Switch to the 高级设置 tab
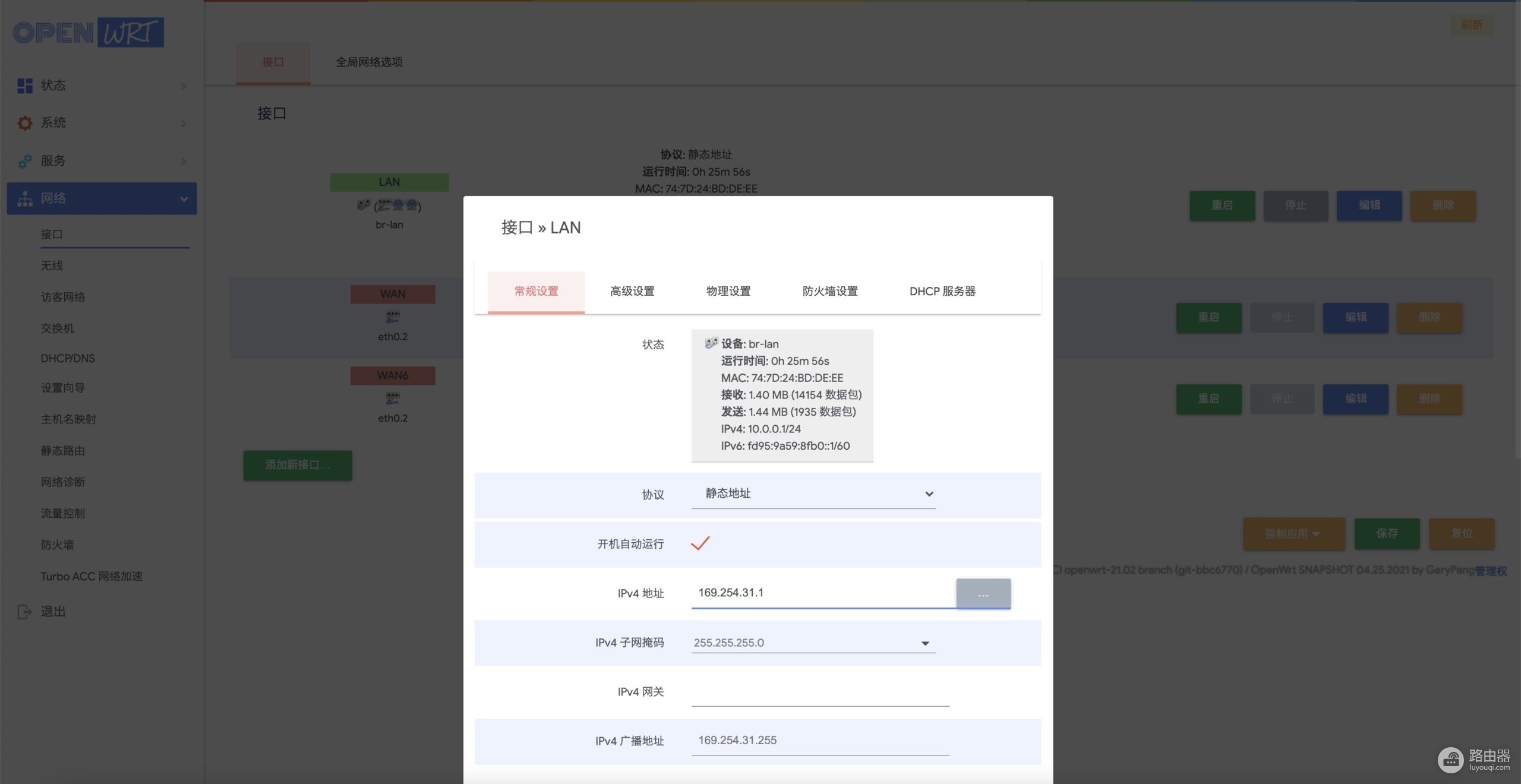The image size is (1521, 784). pyautogui.click(x=632, y=291)
